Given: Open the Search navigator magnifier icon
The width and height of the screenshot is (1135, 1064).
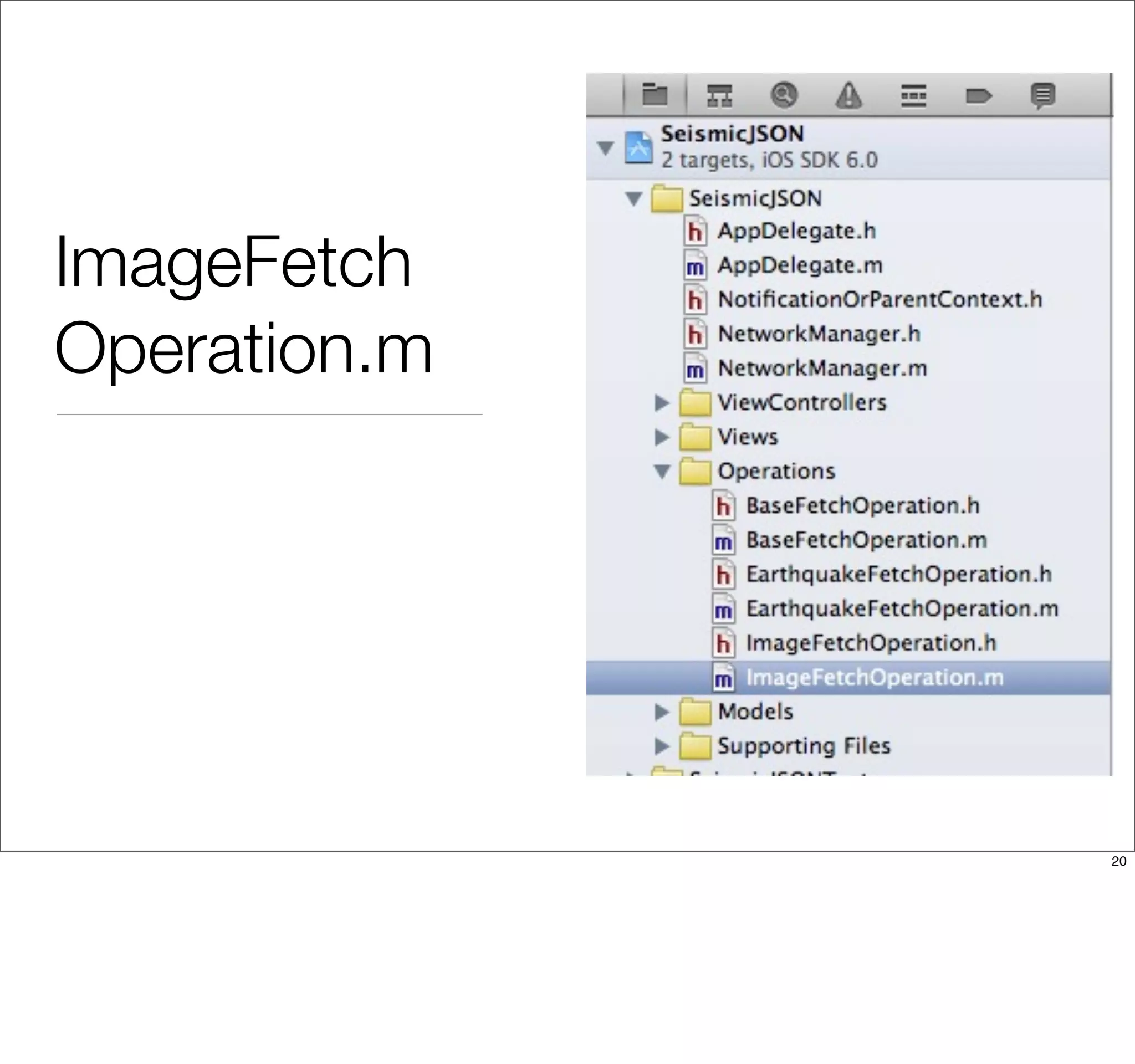Looking at the screenshot, I should tap(784, 95).
